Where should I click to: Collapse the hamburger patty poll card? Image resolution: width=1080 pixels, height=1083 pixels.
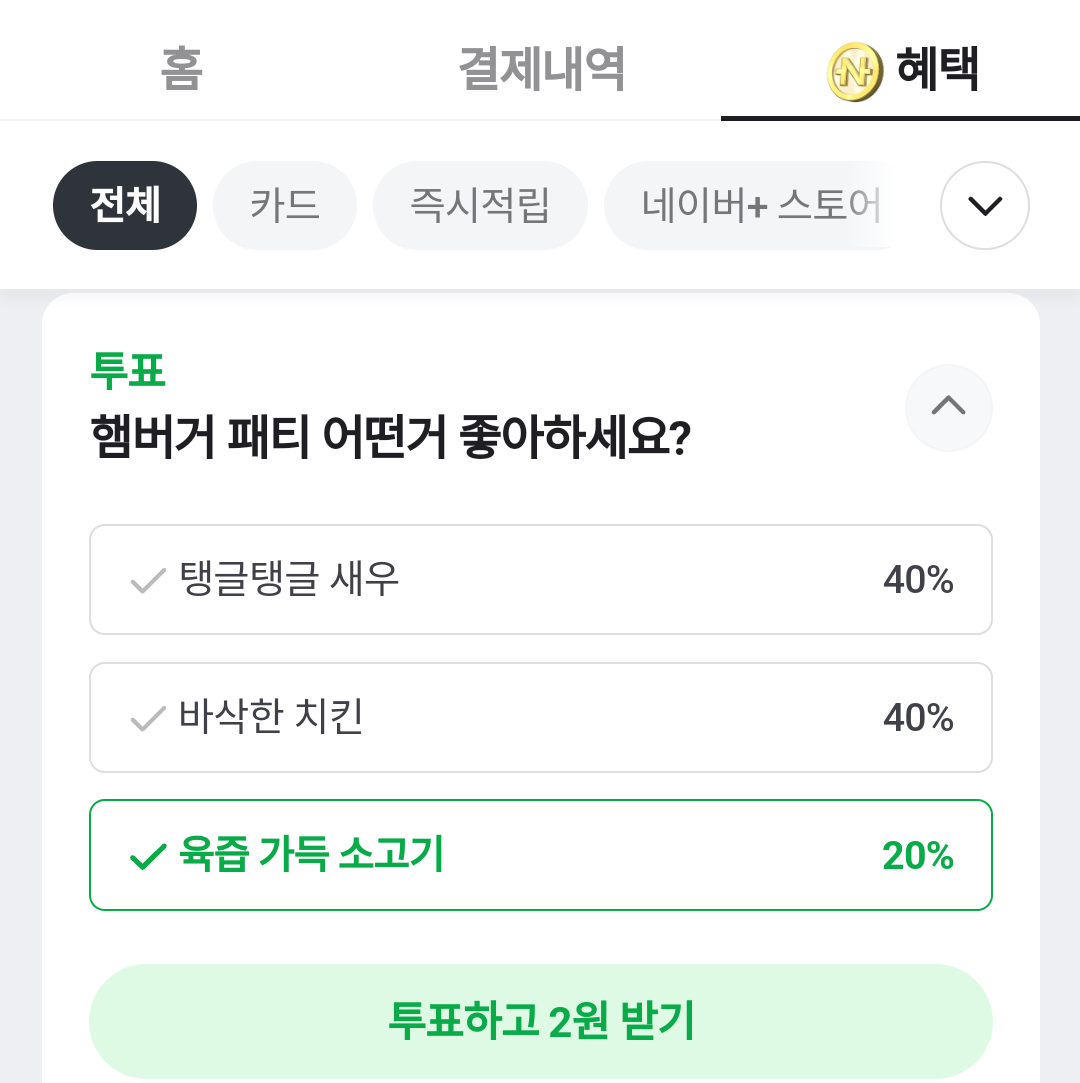[x=948, y=407]
